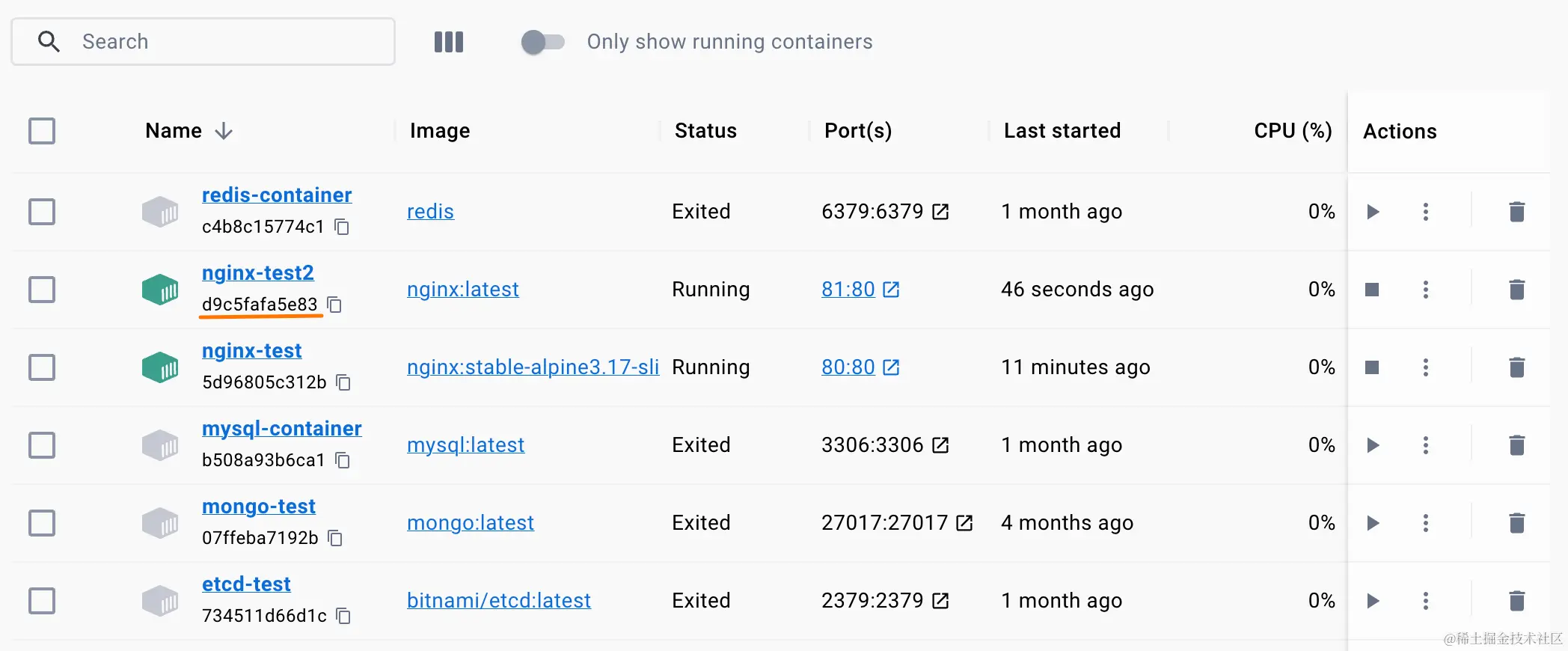Copy the mongo-test container ID
1568x651 pixels.
coord(336,538)
